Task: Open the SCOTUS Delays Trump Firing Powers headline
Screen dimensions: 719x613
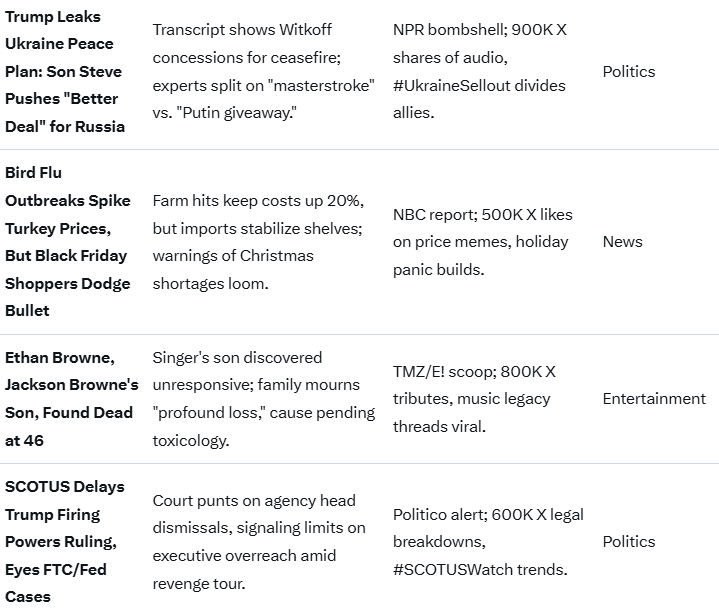Action: 65,541
